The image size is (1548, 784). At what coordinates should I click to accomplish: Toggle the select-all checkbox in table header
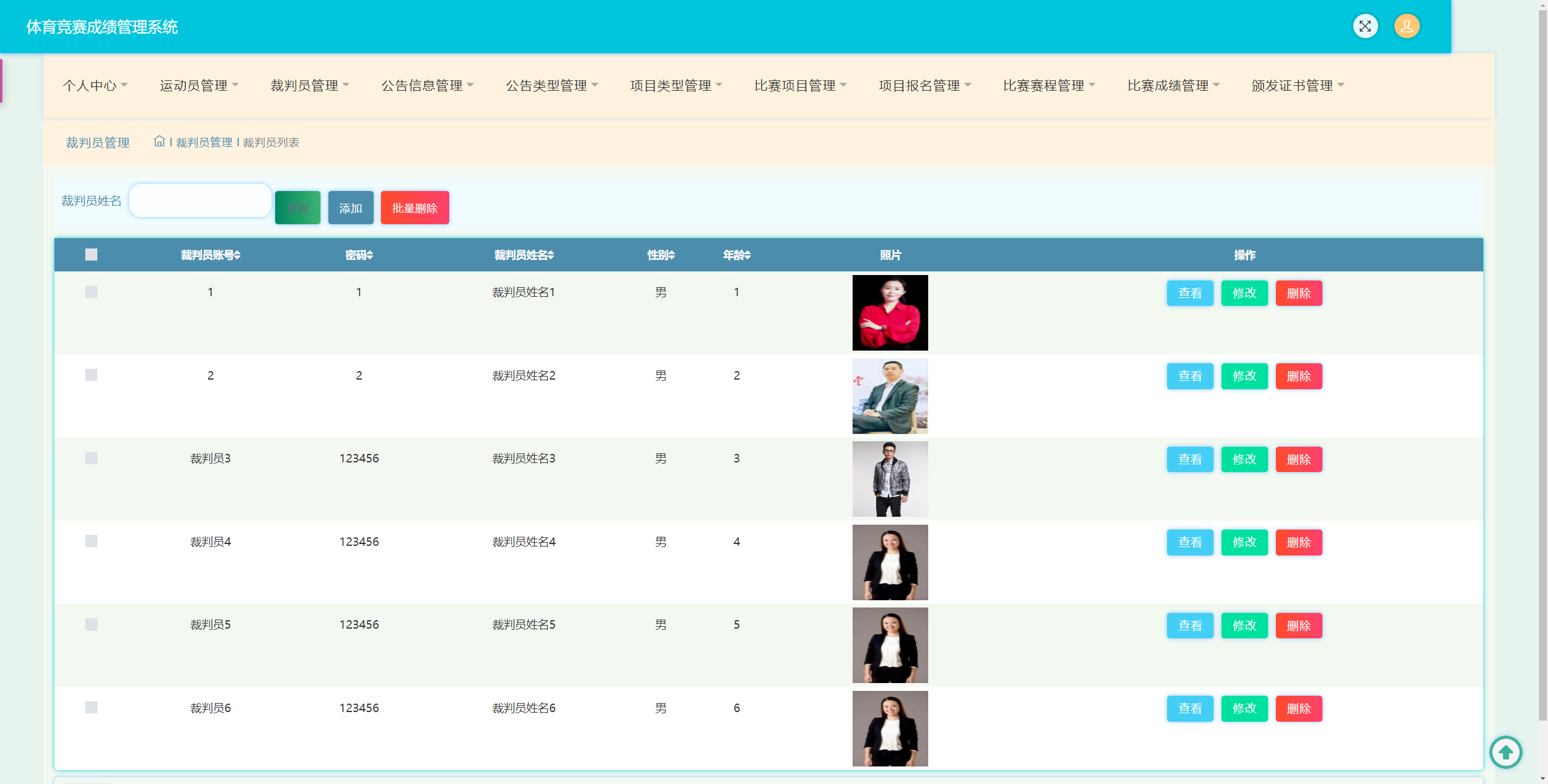pos(91,254)
